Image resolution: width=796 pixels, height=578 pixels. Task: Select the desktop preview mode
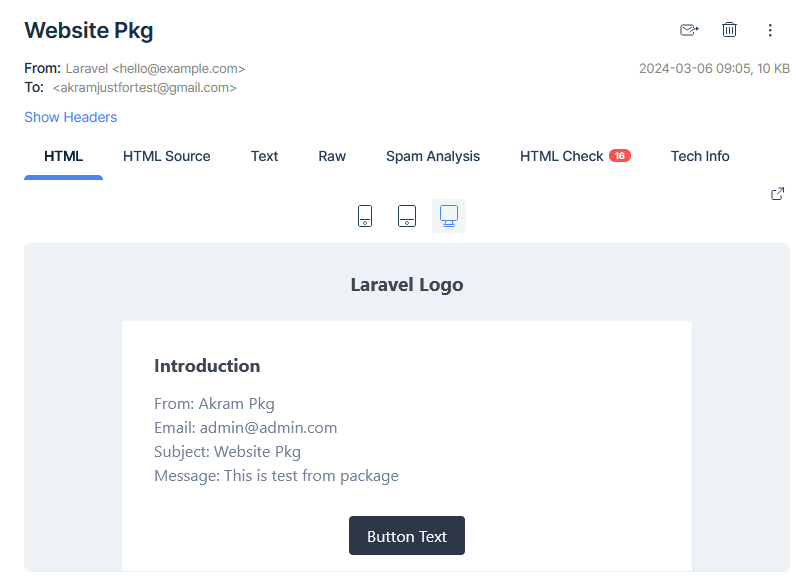click(449, 216)
